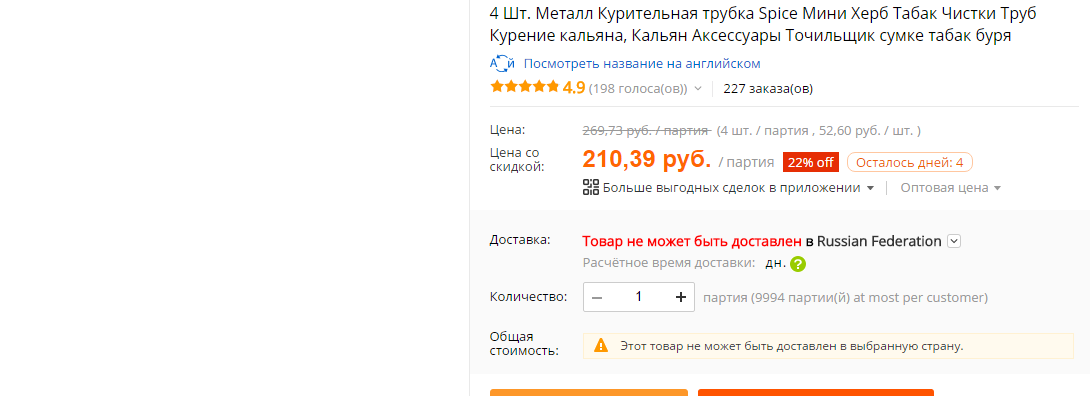1090x396 pixels.
Task: Expand the vote ratings chevron
Action: point(698,89)
